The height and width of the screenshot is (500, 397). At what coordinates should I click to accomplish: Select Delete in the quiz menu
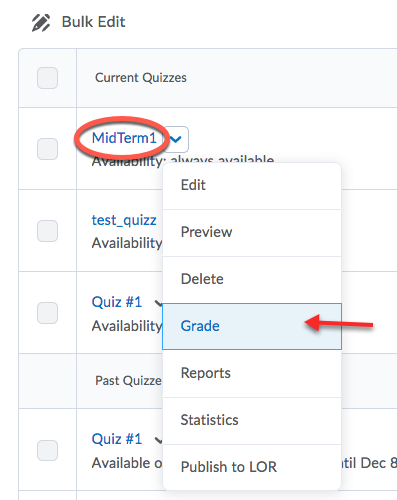click(252, 279)
